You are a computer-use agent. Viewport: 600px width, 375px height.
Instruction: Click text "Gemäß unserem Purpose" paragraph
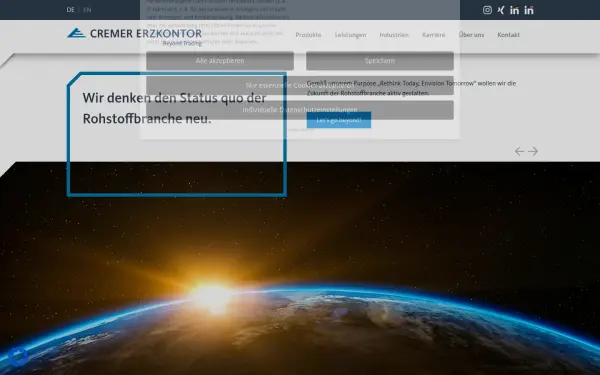coord(411,88)
